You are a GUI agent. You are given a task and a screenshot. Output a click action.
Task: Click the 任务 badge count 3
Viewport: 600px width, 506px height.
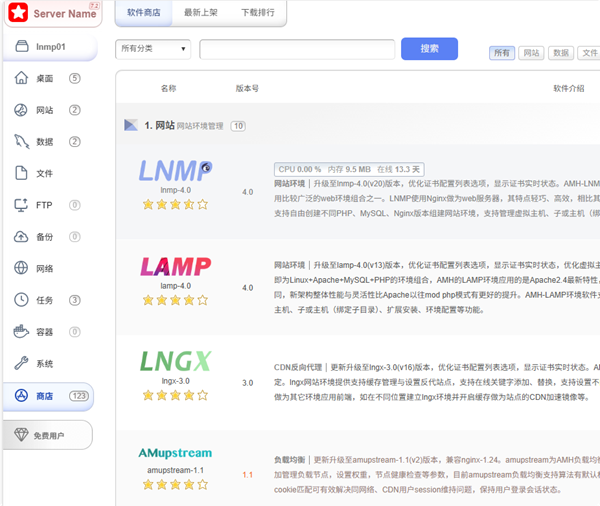coord(75,300)
